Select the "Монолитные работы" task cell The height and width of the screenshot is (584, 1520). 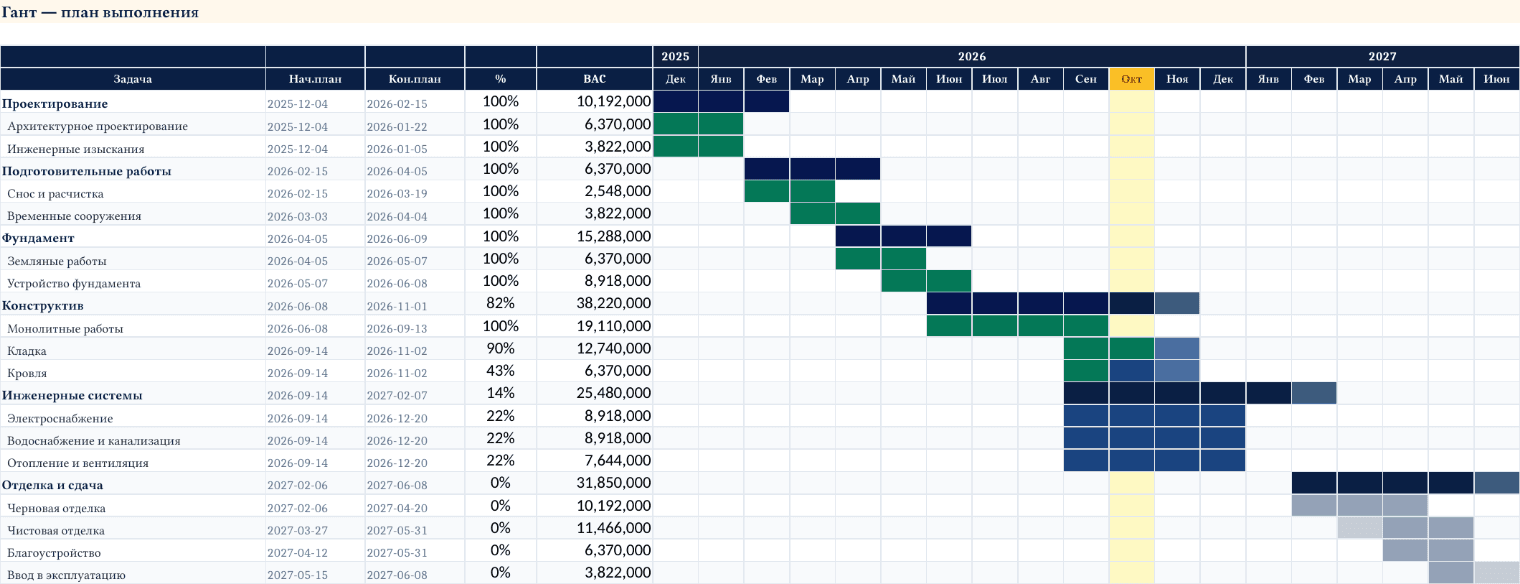(133, 328)
